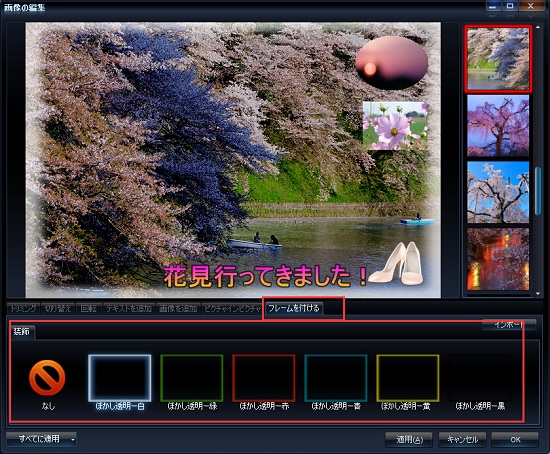The width and height of the screenshot is (550, 454).
Task: Click the インポート button
Action: tap(509, 325)
